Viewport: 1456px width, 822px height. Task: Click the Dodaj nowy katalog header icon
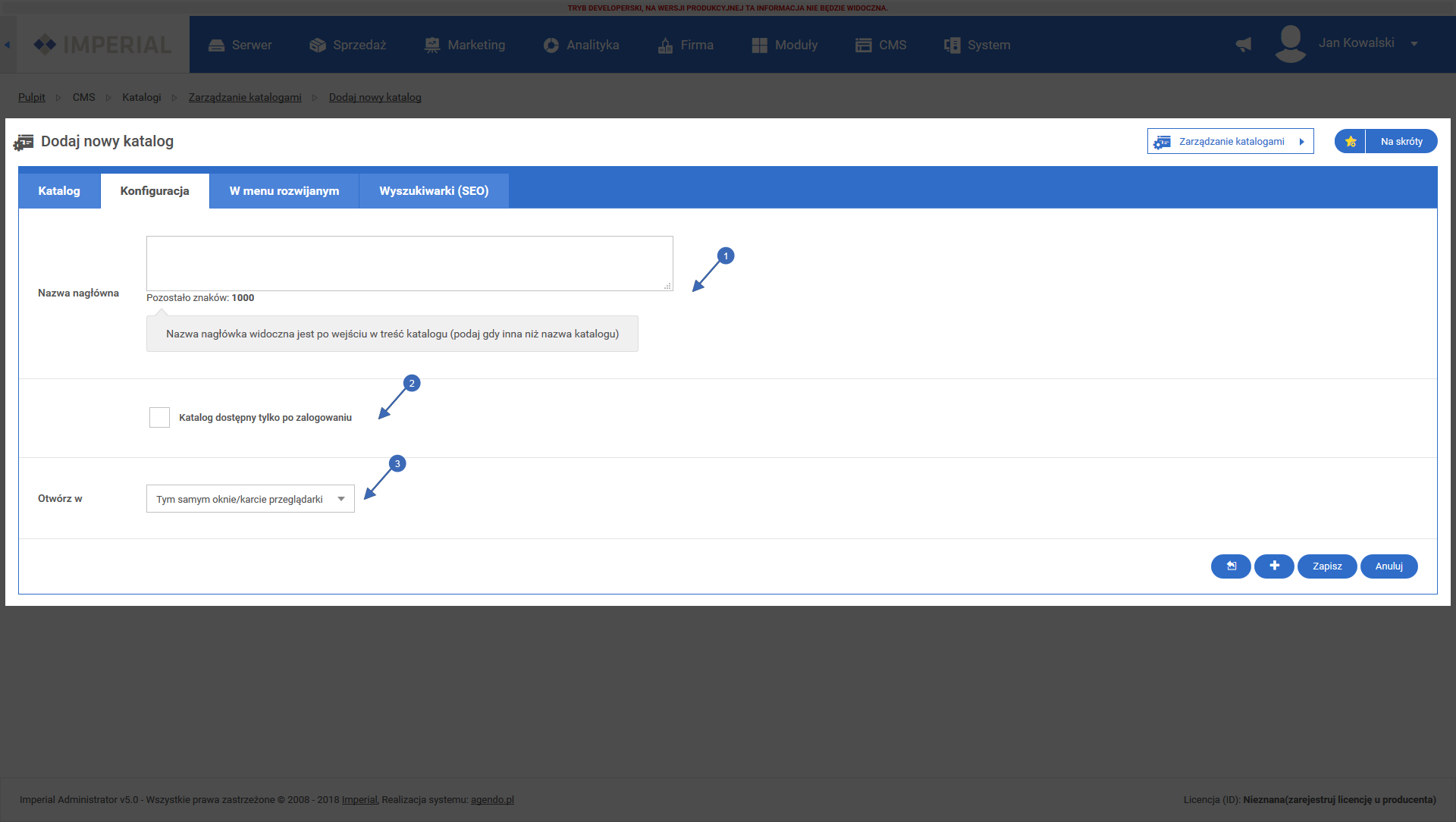(x=24, y=142)
